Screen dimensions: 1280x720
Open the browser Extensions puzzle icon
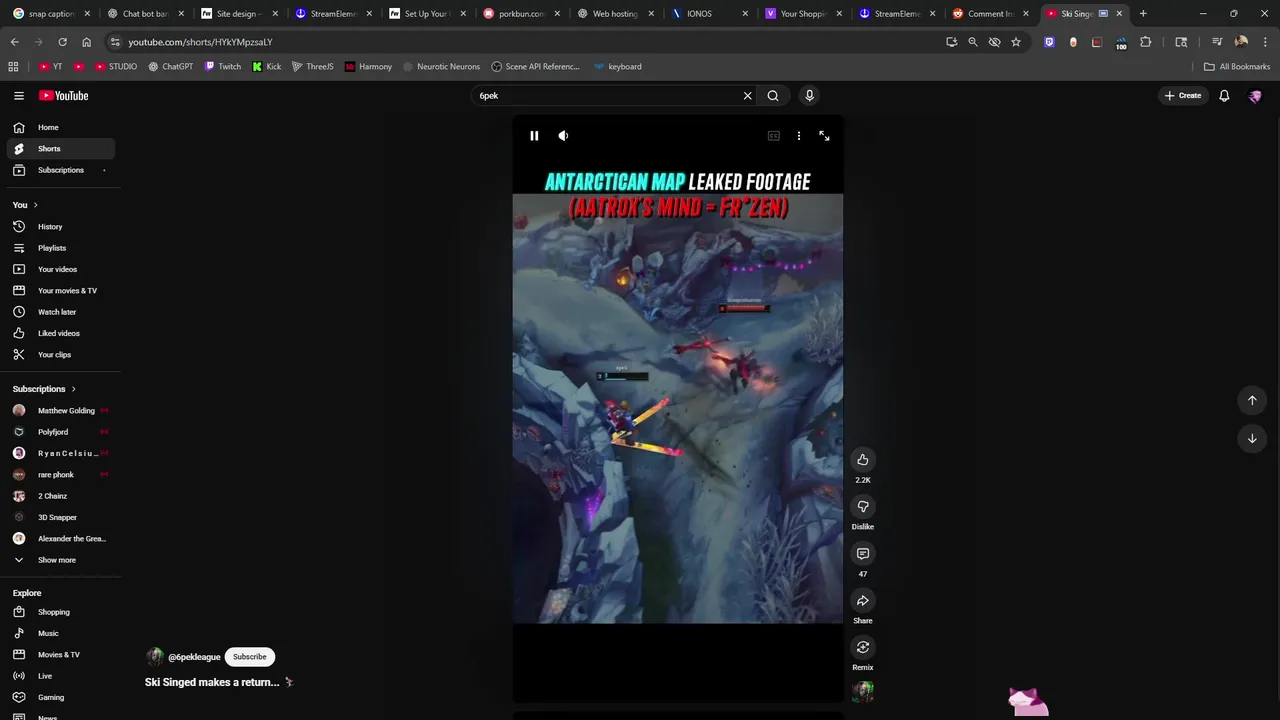[x=1145, y=42]
